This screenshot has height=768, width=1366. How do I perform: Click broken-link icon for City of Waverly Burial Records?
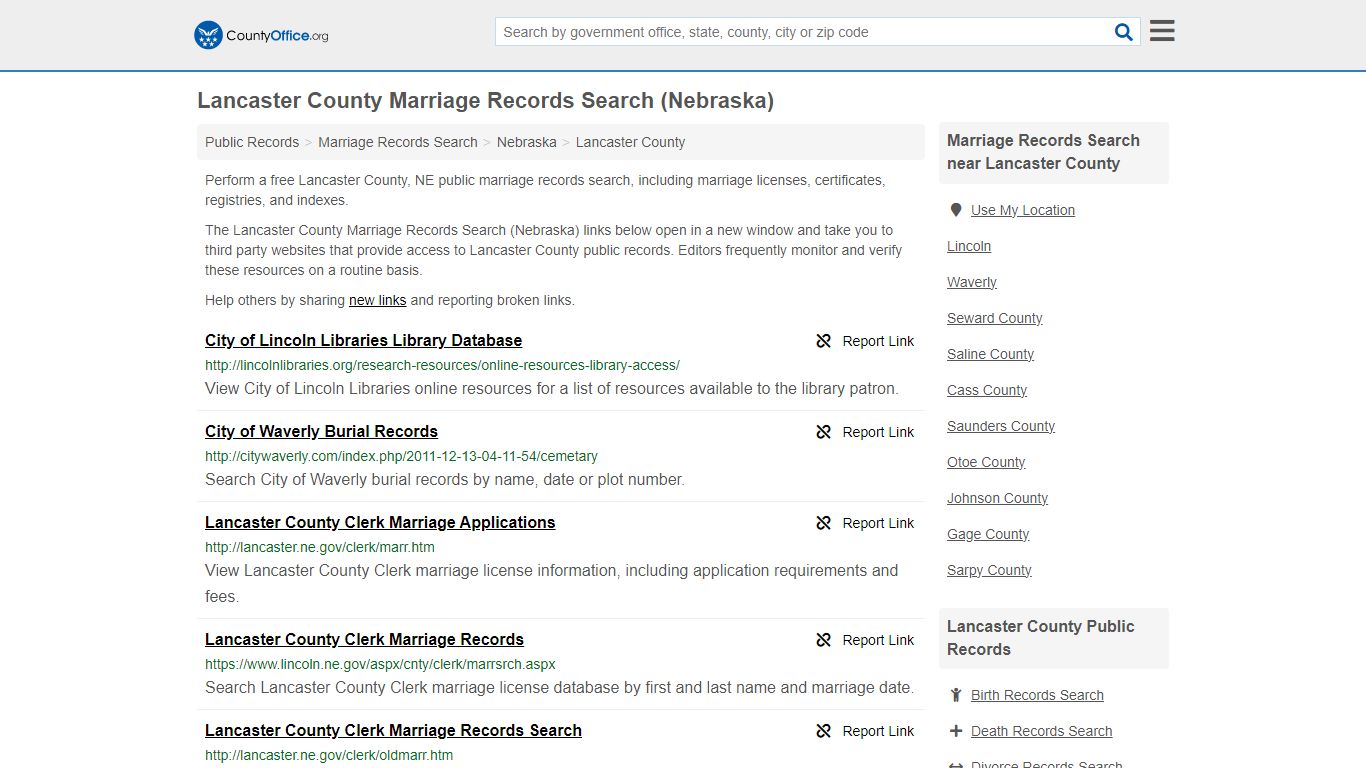click(x=824, y=432)
